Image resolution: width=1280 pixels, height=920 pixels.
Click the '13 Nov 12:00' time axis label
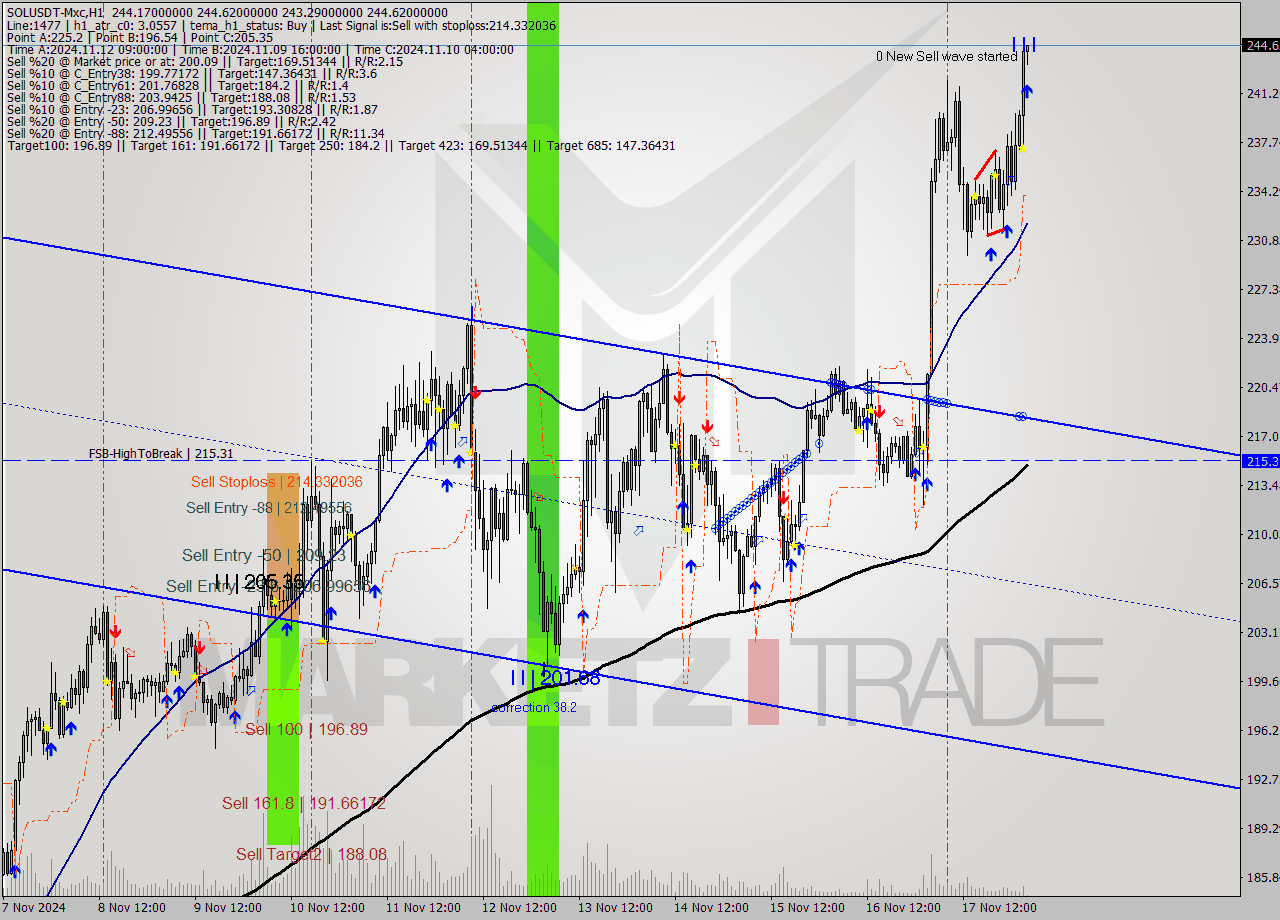pos(615,908)
